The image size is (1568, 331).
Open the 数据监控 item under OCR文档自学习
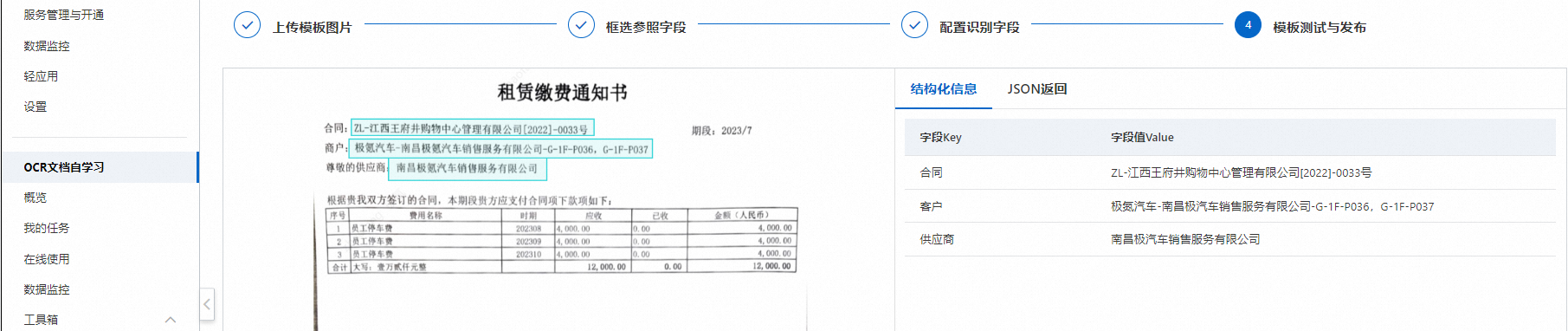coord(47,289)
